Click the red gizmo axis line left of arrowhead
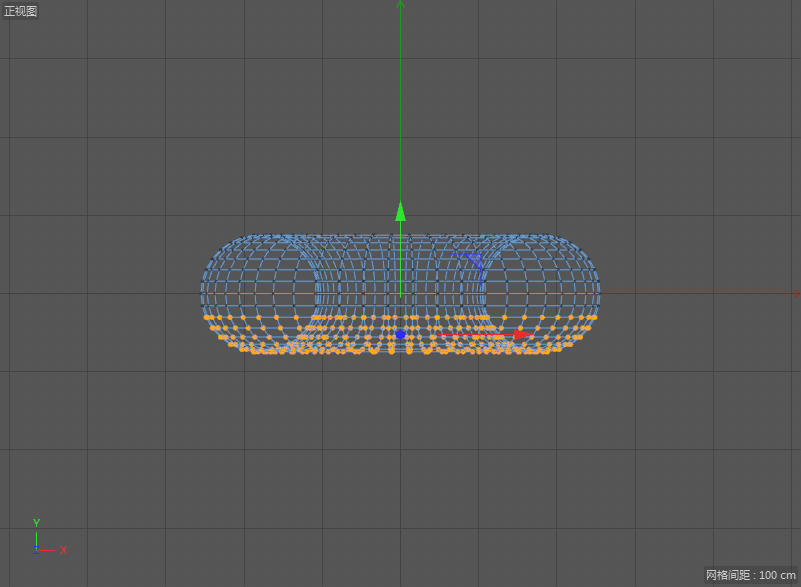The height and width of the screenshot is (587, 801). (470, 334)
